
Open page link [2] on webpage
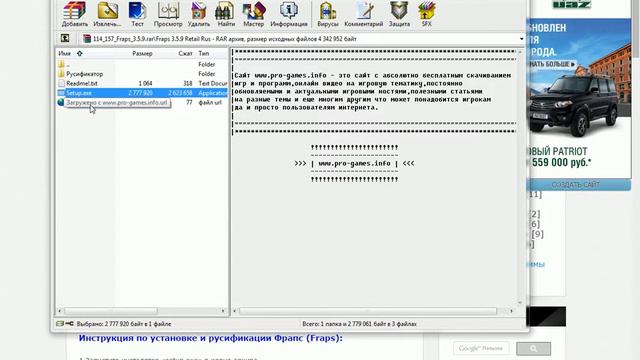535,214
